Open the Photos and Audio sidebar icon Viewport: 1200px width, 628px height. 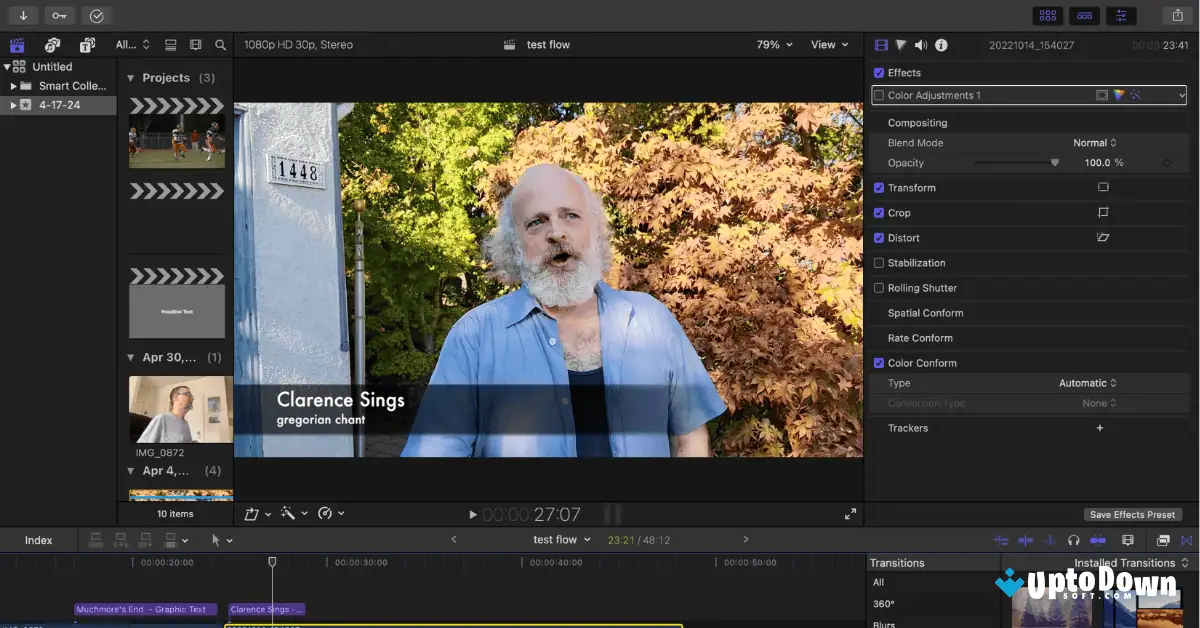[52, 45]
